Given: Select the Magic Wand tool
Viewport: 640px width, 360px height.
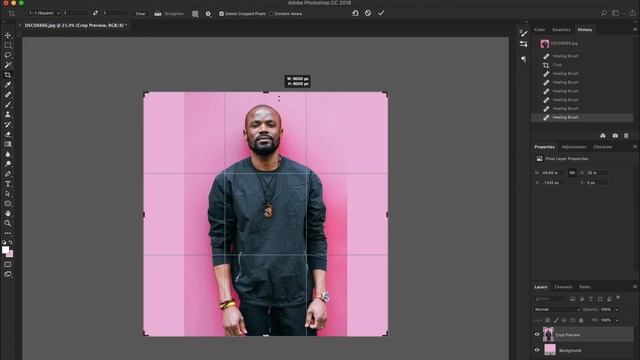Looking at the screenshot, I should [x=8, y=65].
